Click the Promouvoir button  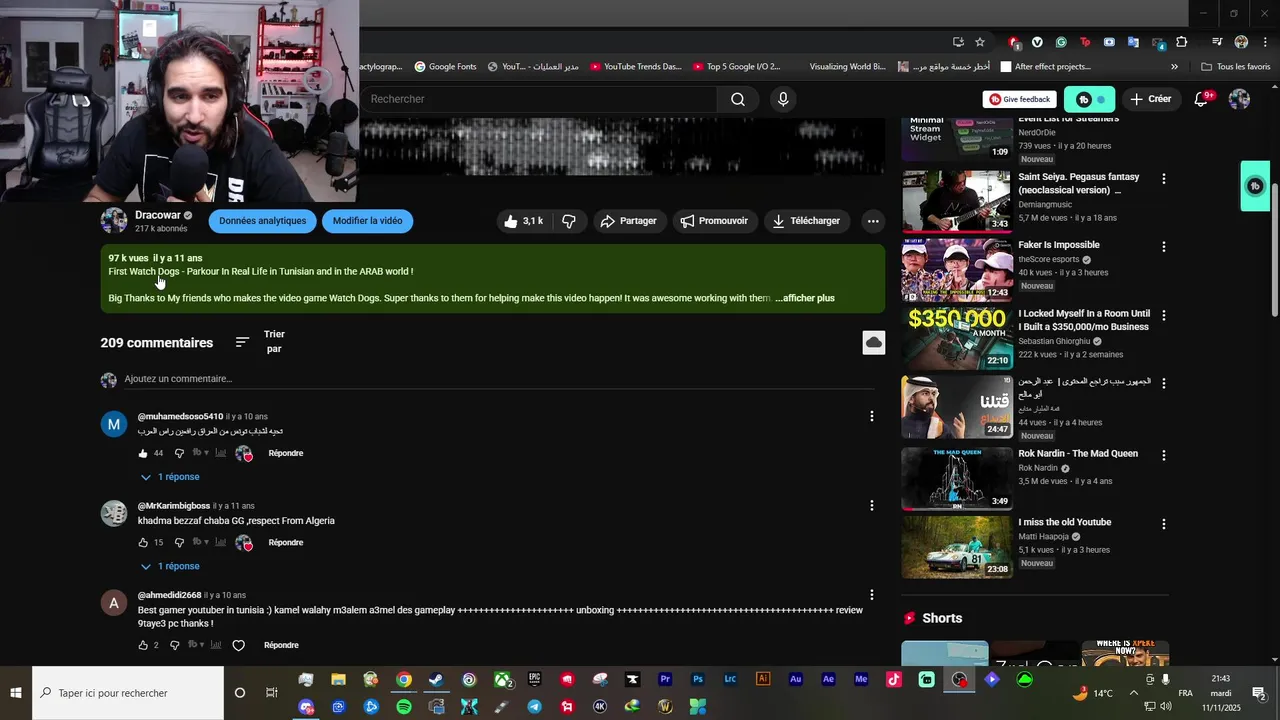pos(714,221)
